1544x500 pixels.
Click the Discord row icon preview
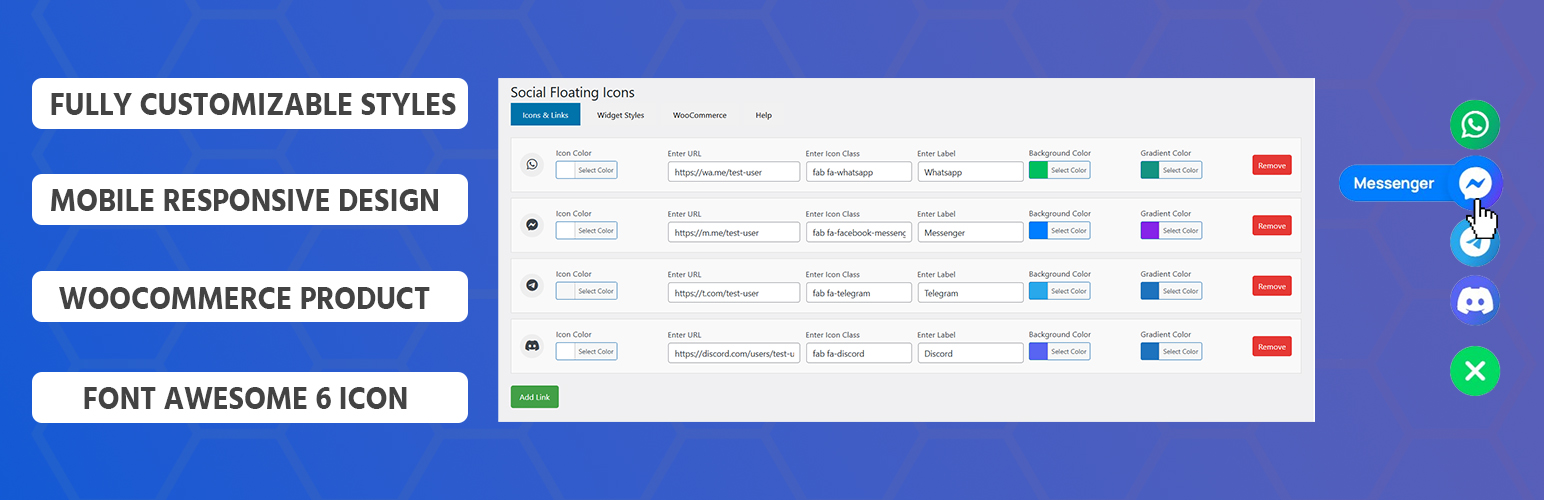click(532, 346)
